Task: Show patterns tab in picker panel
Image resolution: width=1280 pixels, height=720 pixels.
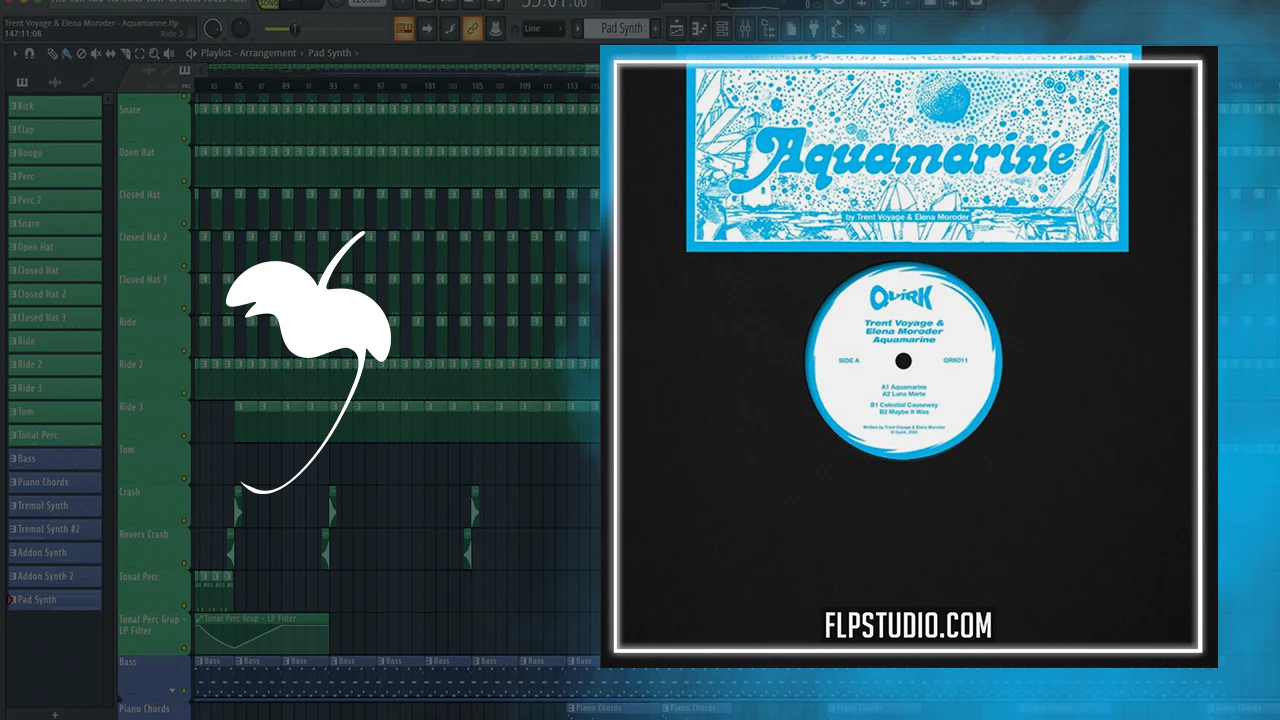Action: click(22, 82)
